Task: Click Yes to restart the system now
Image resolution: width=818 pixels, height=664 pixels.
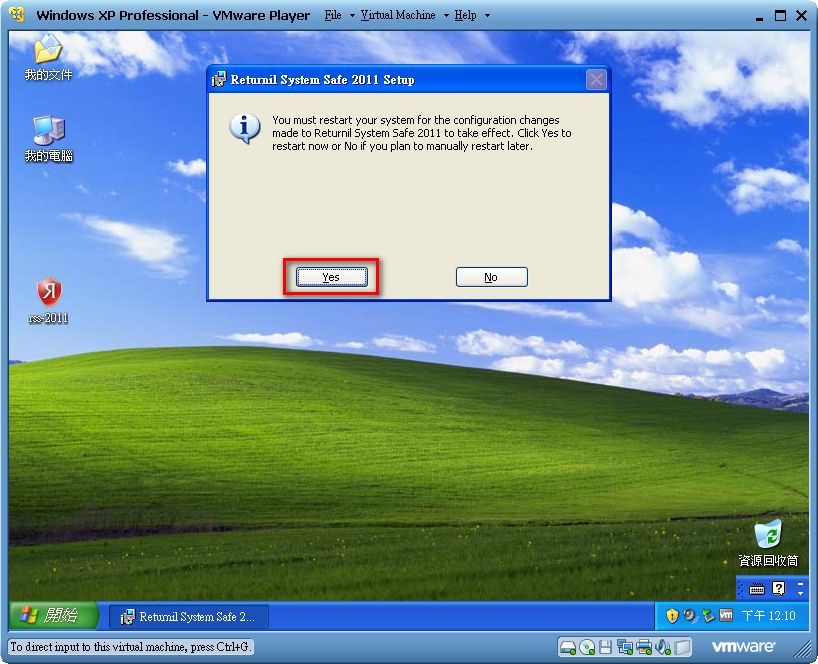Action: tap(332, 277)
